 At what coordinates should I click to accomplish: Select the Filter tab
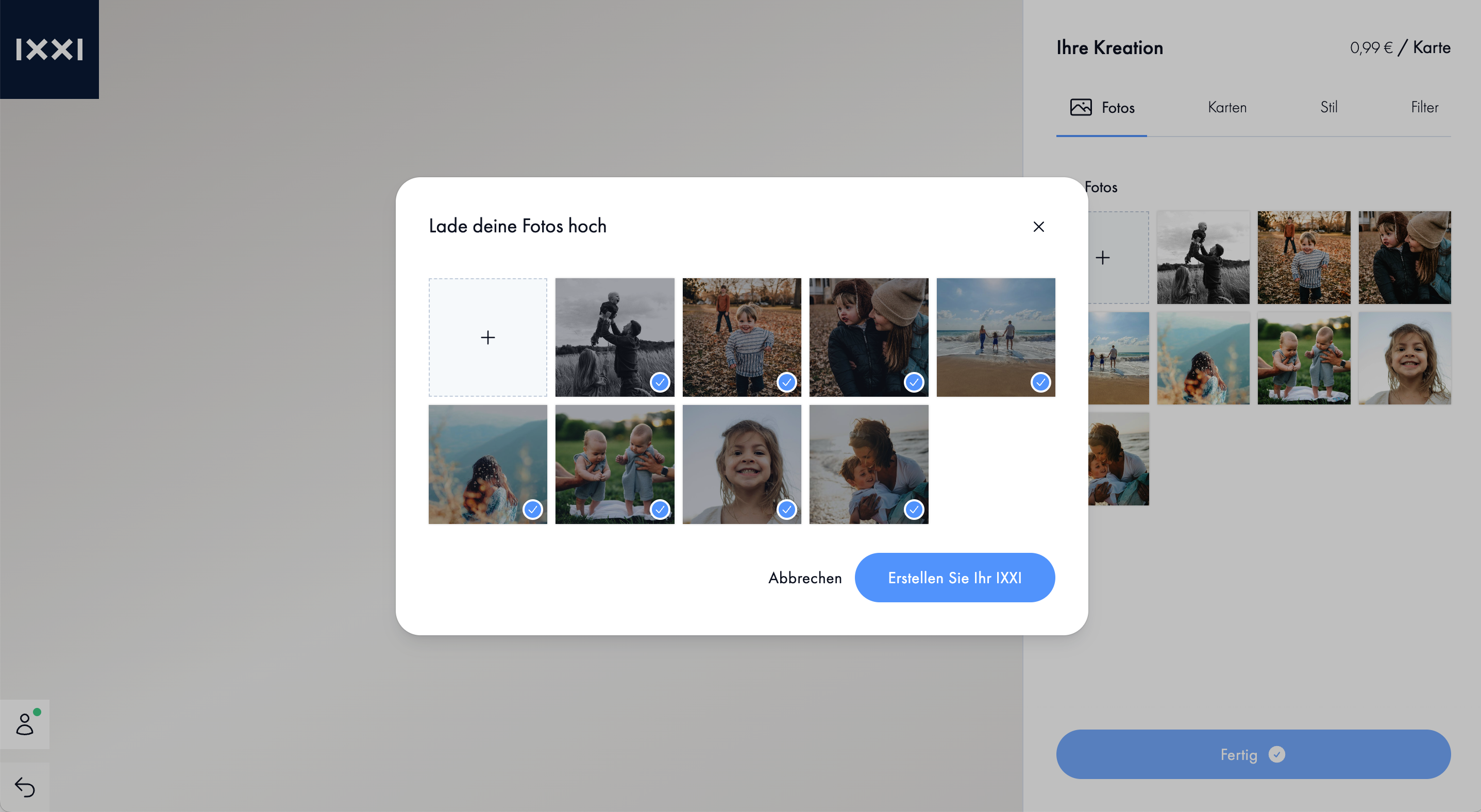click(x=1424, y=108)
